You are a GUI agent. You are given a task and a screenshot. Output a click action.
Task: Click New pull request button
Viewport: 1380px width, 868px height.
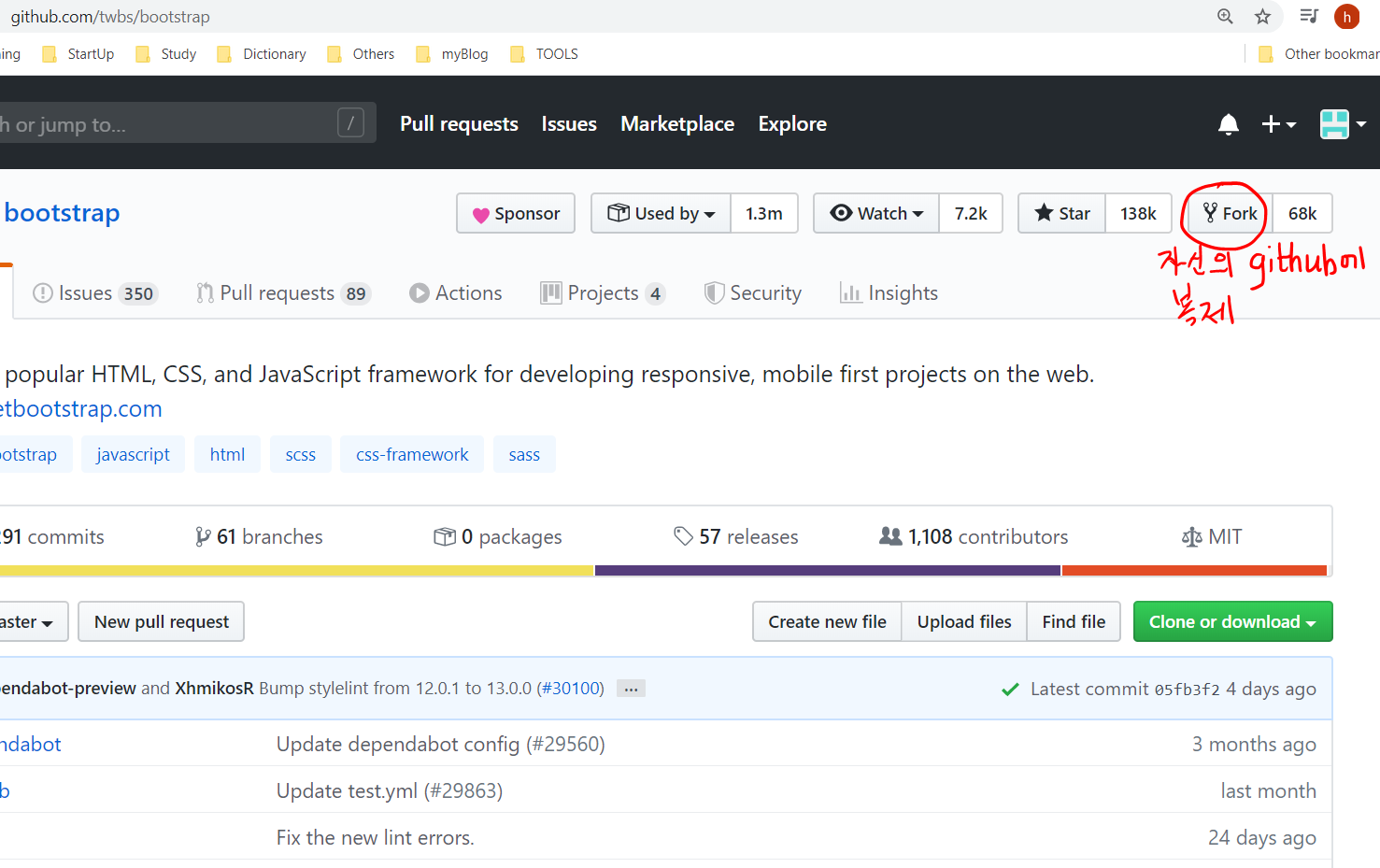pos(162,621)
